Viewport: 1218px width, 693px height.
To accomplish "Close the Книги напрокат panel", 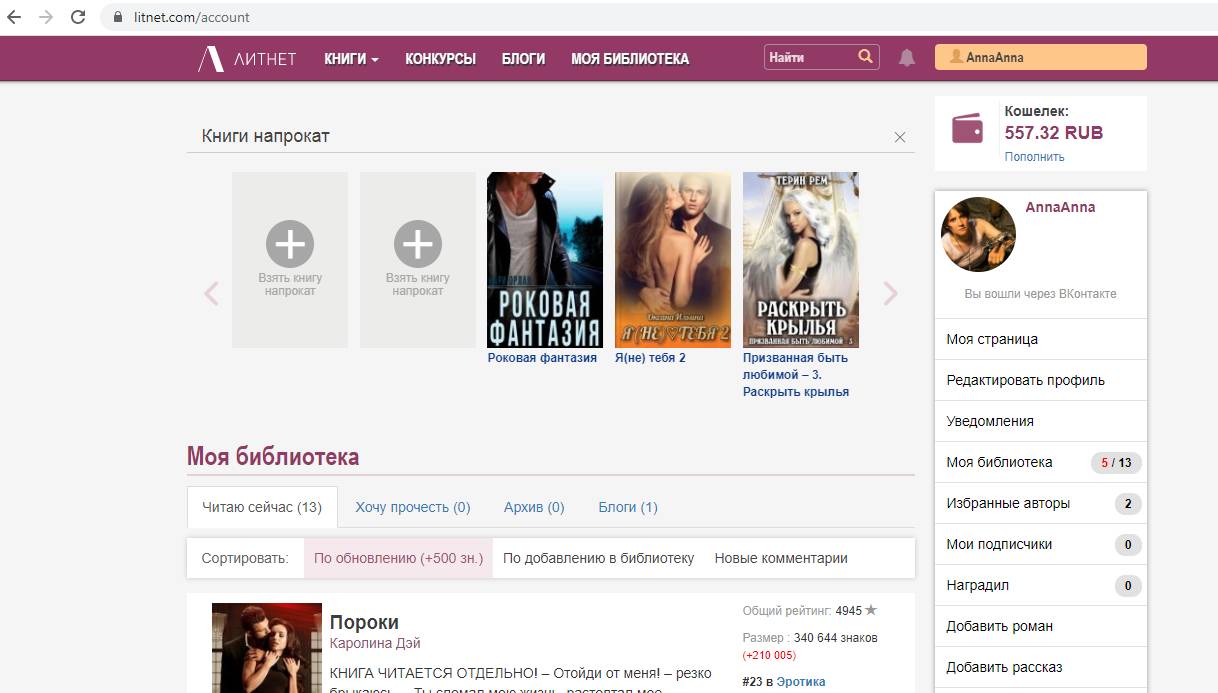I will point(900,137).
